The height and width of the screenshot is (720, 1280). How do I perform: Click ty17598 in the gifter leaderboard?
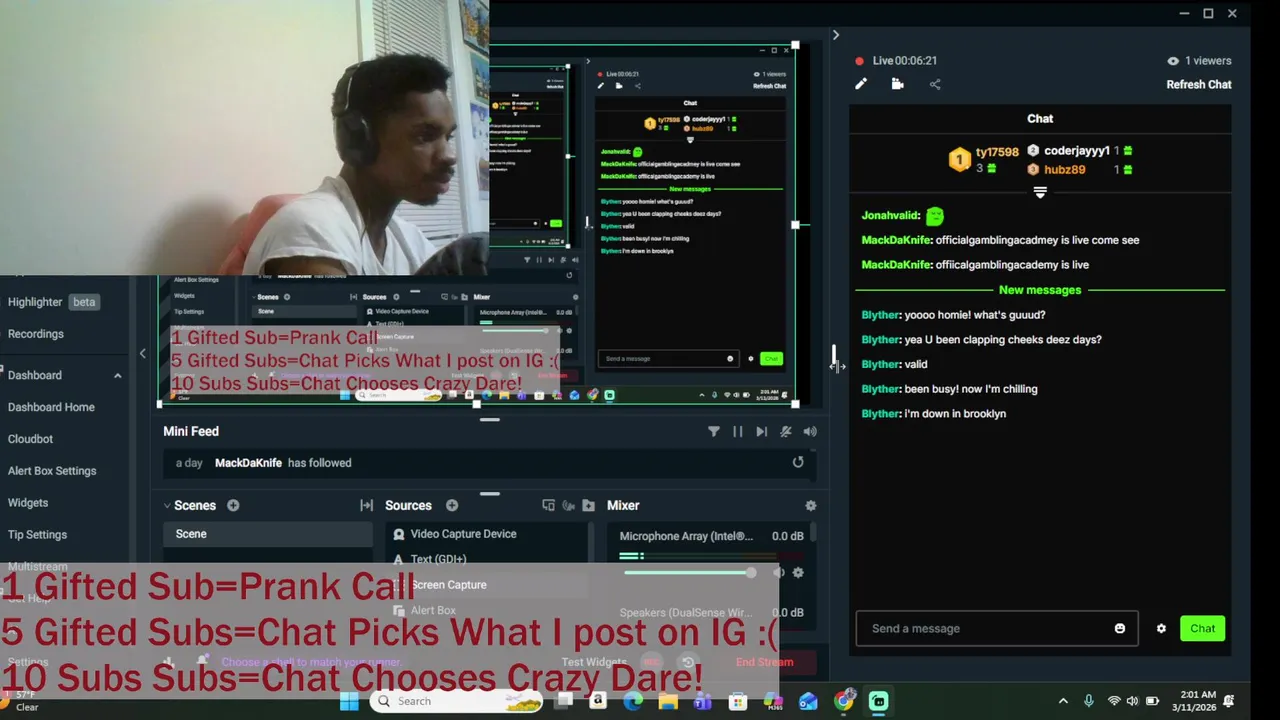point(997,152)
